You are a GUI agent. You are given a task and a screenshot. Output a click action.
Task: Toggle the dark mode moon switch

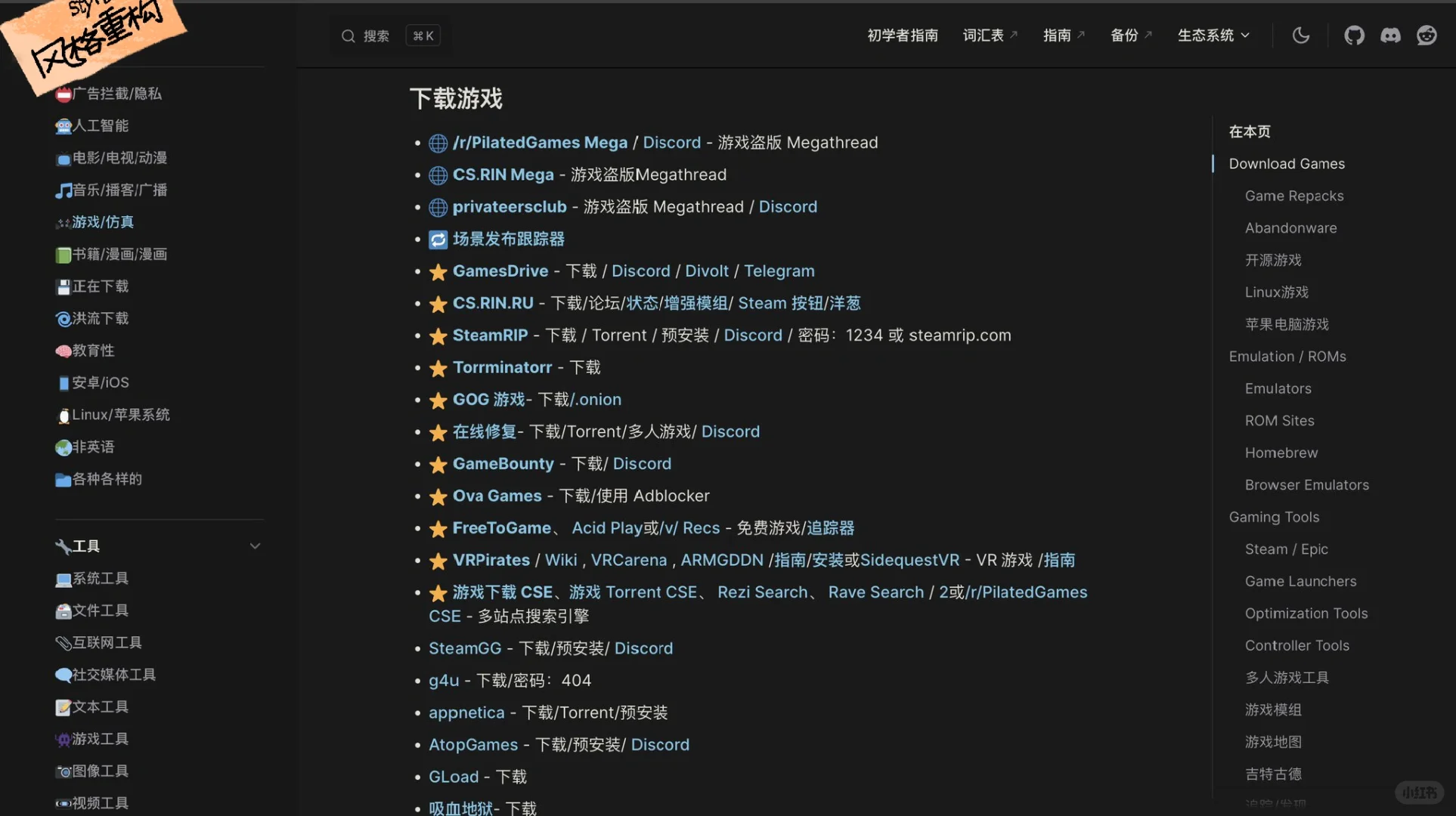click(x=1301, y=35)
